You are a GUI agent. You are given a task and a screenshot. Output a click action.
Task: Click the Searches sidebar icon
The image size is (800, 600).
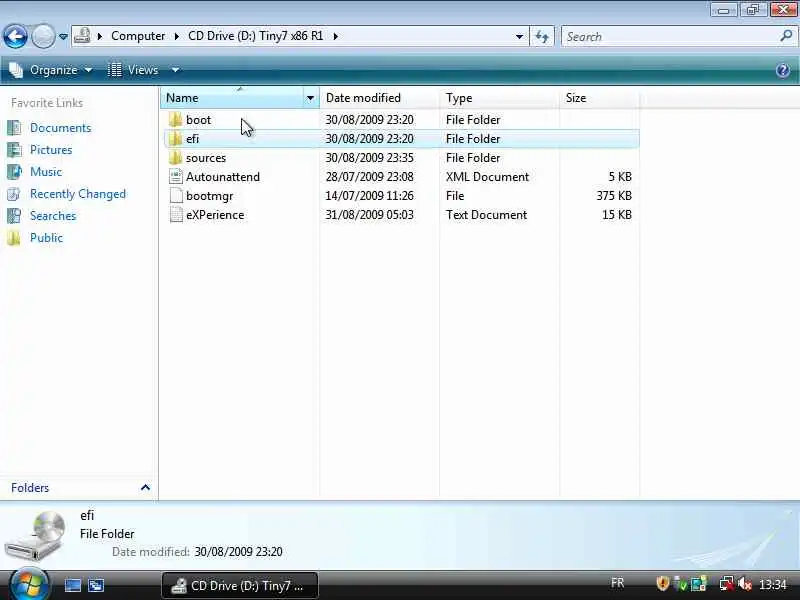14,216
